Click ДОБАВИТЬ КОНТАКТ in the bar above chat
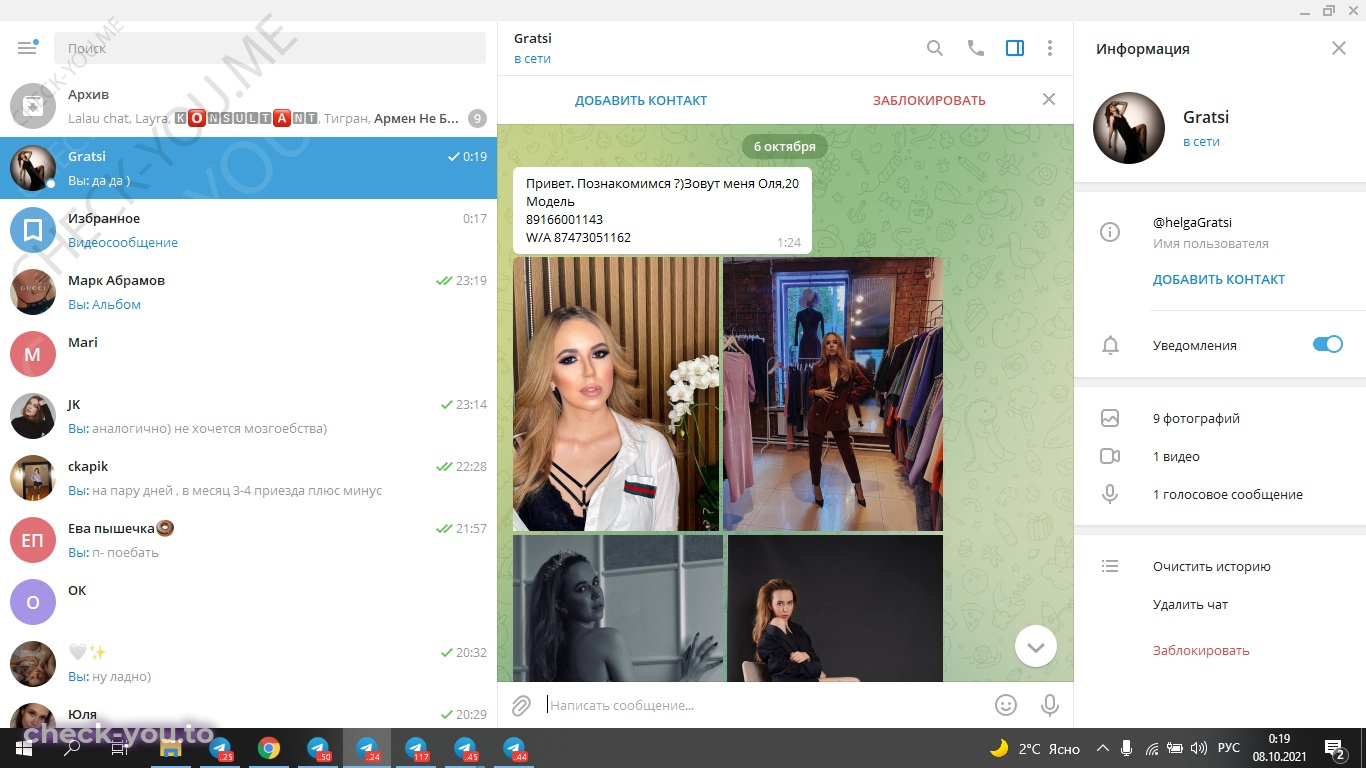The image size is (1366, 768). click(641, 100)
